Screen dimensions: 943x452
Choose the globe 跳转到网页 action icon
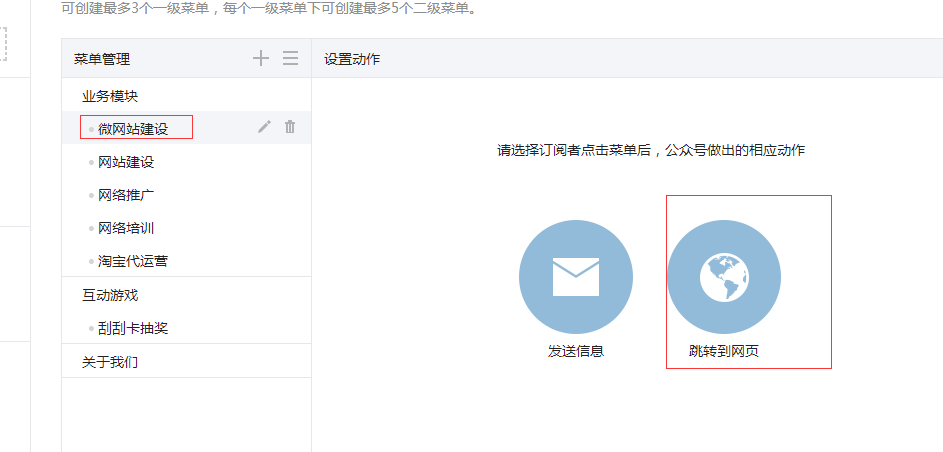[724, 277]
